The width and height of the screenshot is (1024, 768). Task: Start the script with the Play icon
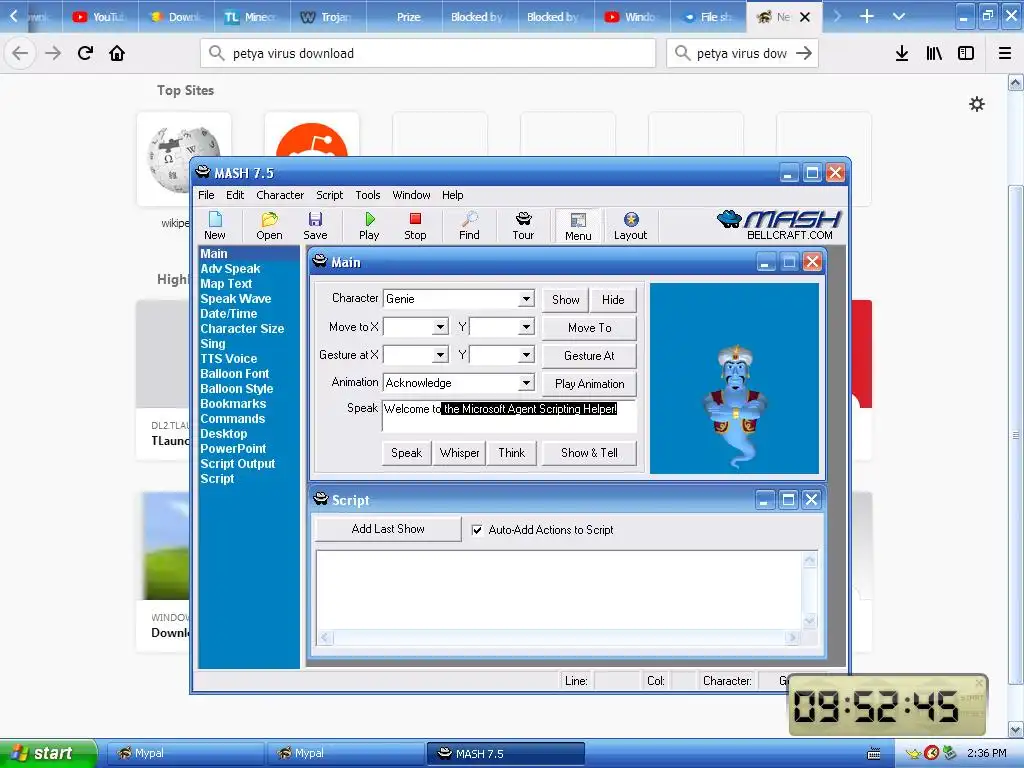pyautogui.click(x=369, y=226)
